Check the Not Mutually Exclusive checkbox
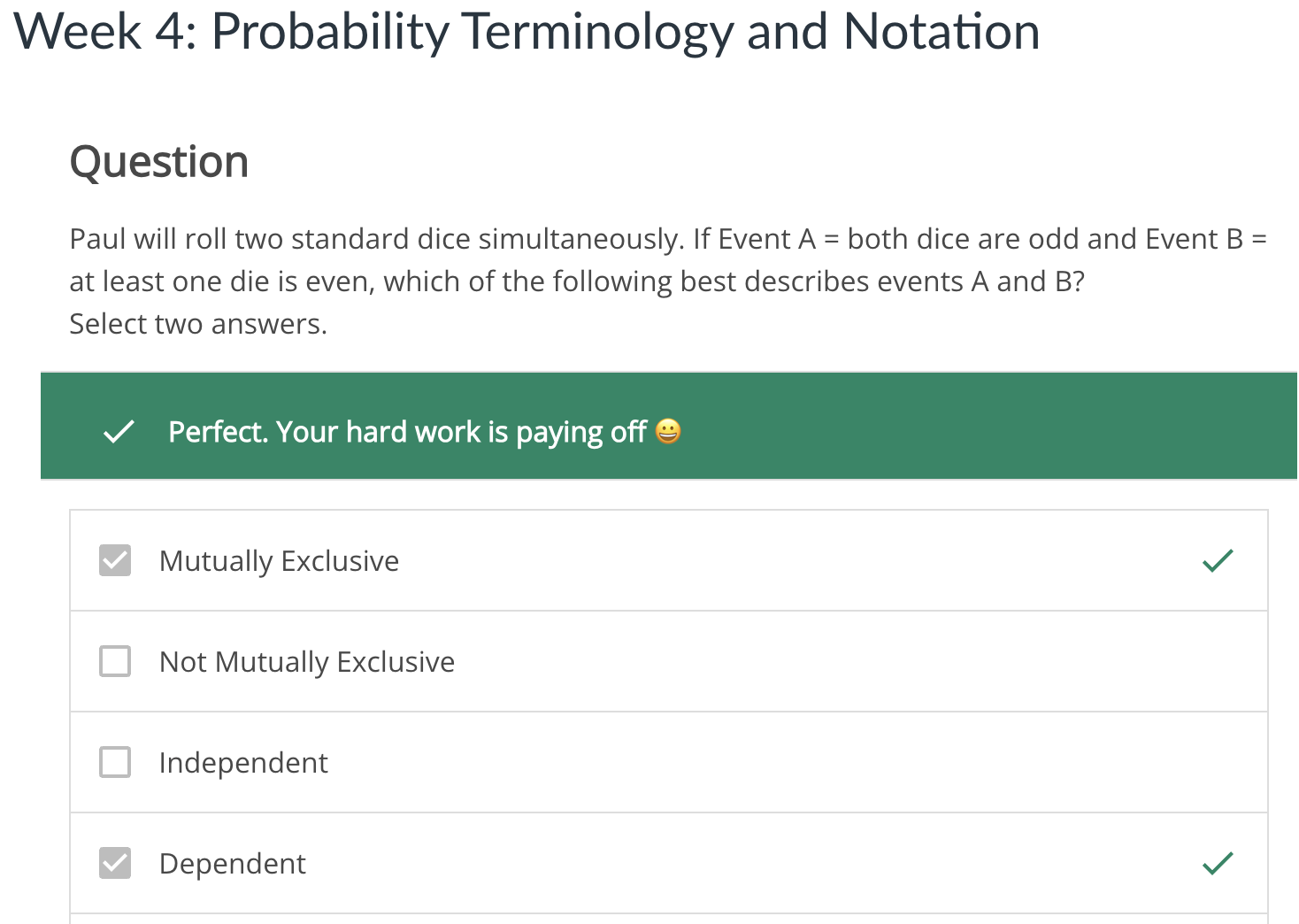 (x=115, y=661)
